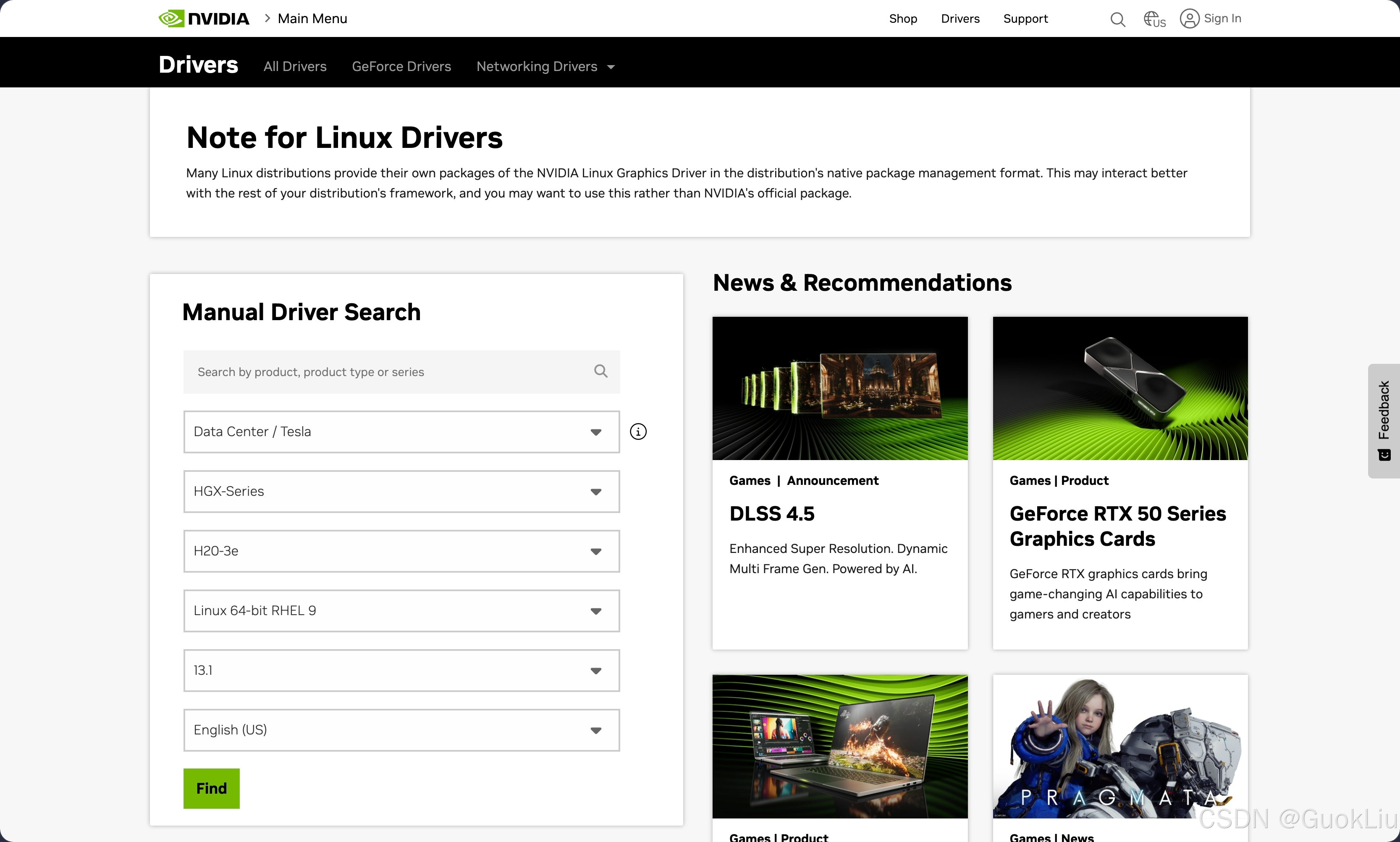Open the 13.1 CUDA version dropdown
The width and height of the screenshot is (1400, 842).
tap(401, 670)
